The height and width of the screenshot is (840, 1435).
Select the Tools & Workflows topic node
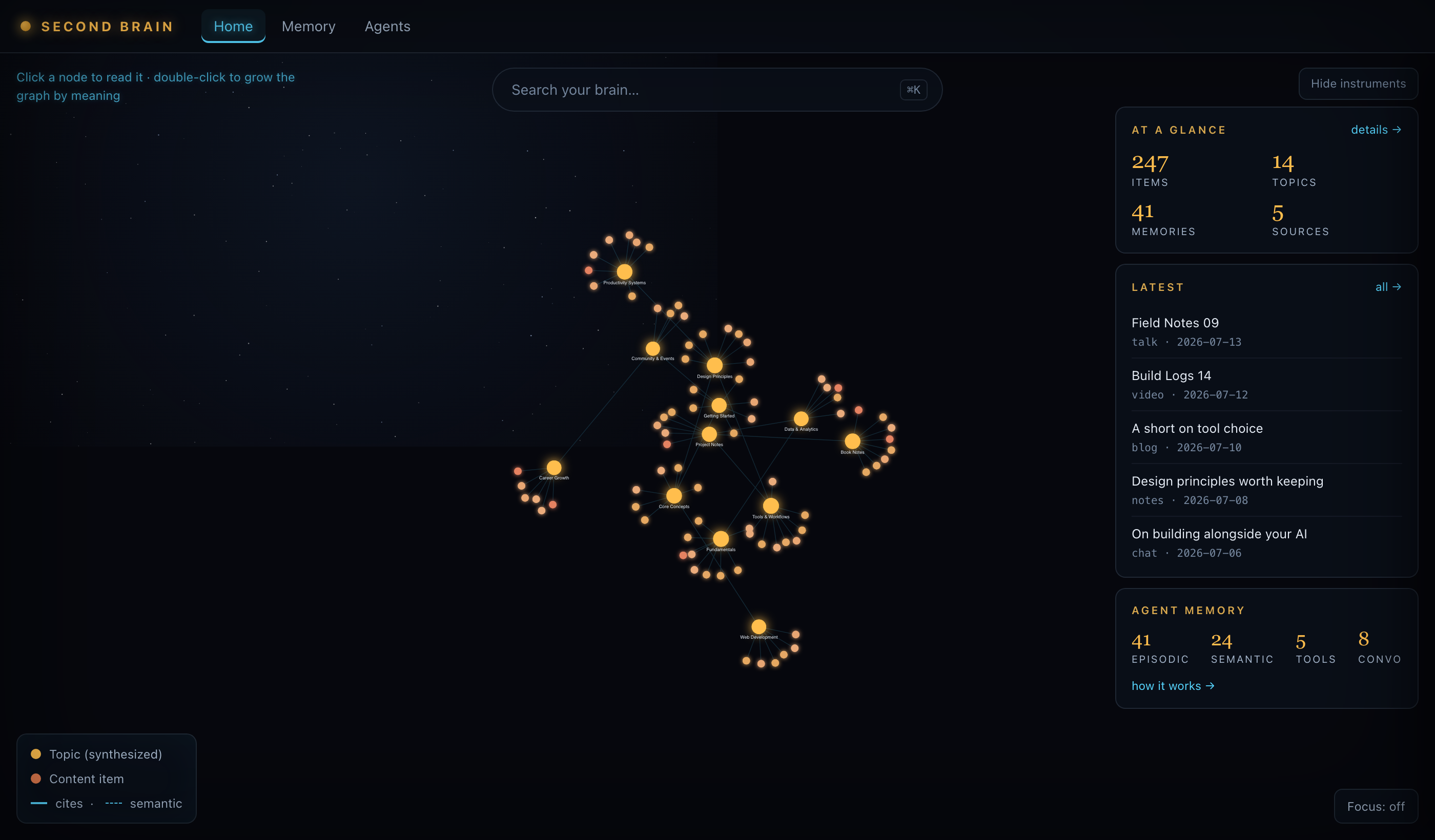(770, 506)
